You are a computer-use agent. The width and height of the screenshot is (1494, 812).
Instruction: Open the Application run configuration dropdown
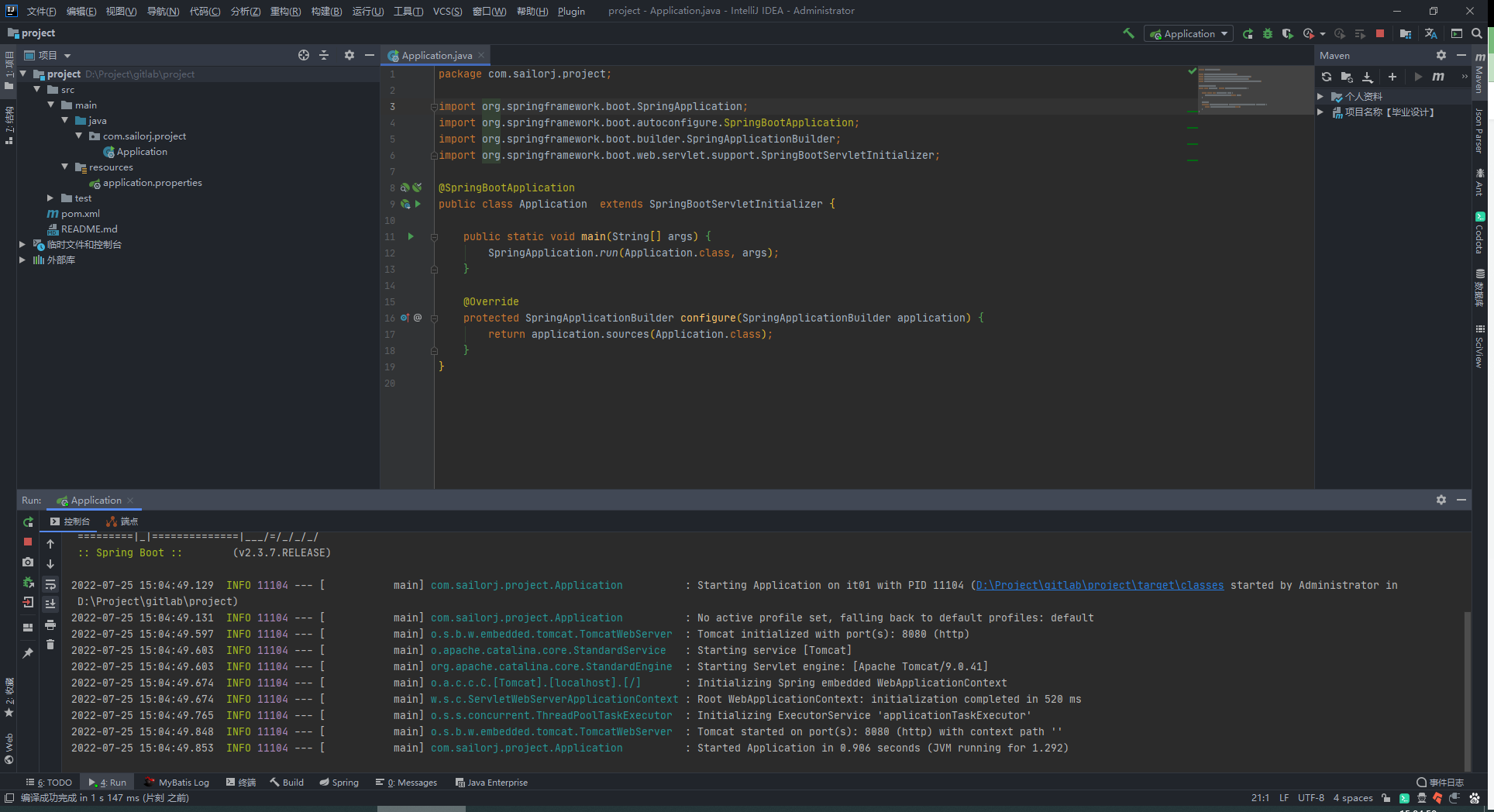coord(1189,33)
